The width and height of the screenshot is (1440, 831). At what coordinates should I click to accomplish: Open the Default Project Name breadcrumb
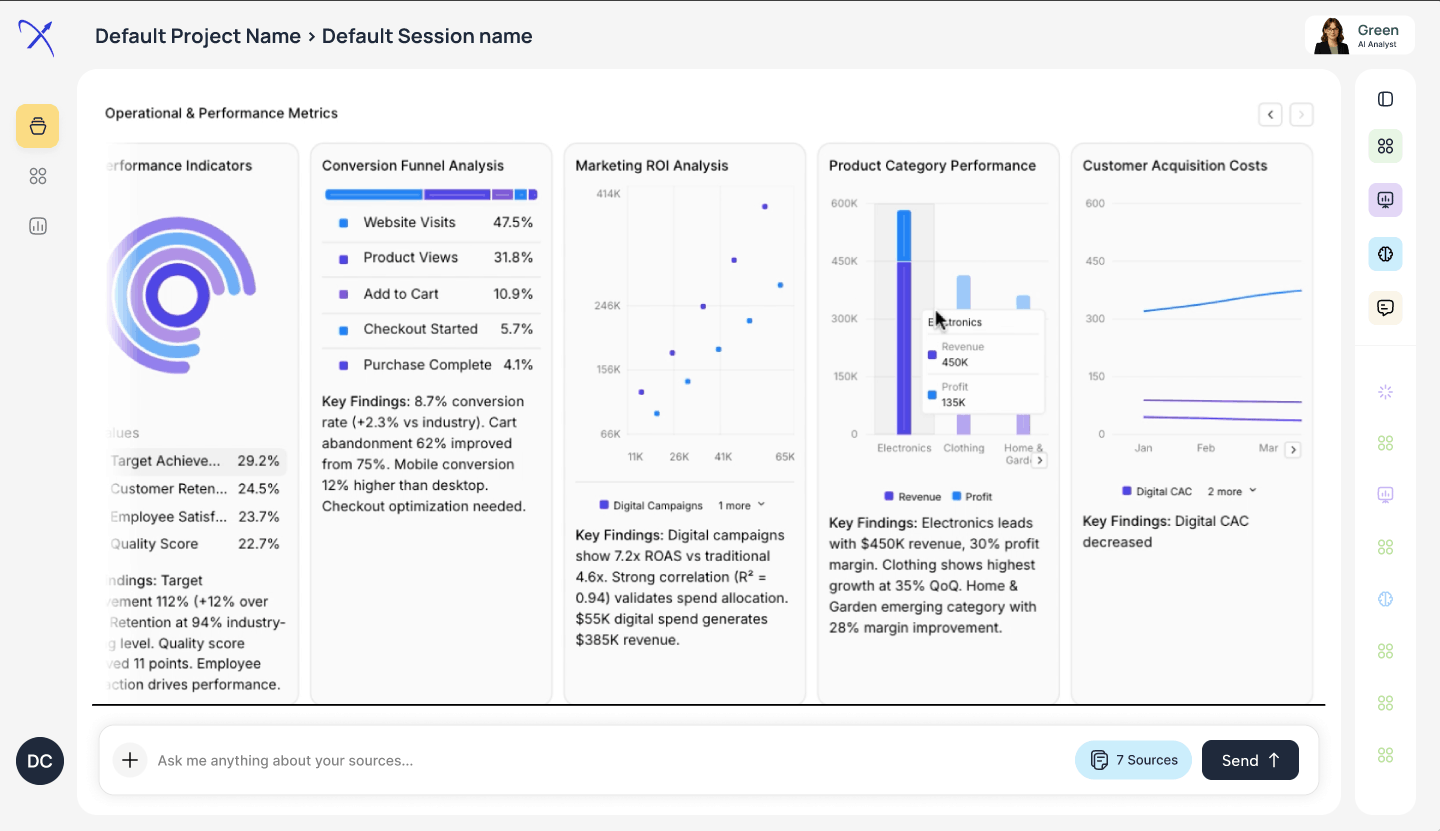pos(196,36)
